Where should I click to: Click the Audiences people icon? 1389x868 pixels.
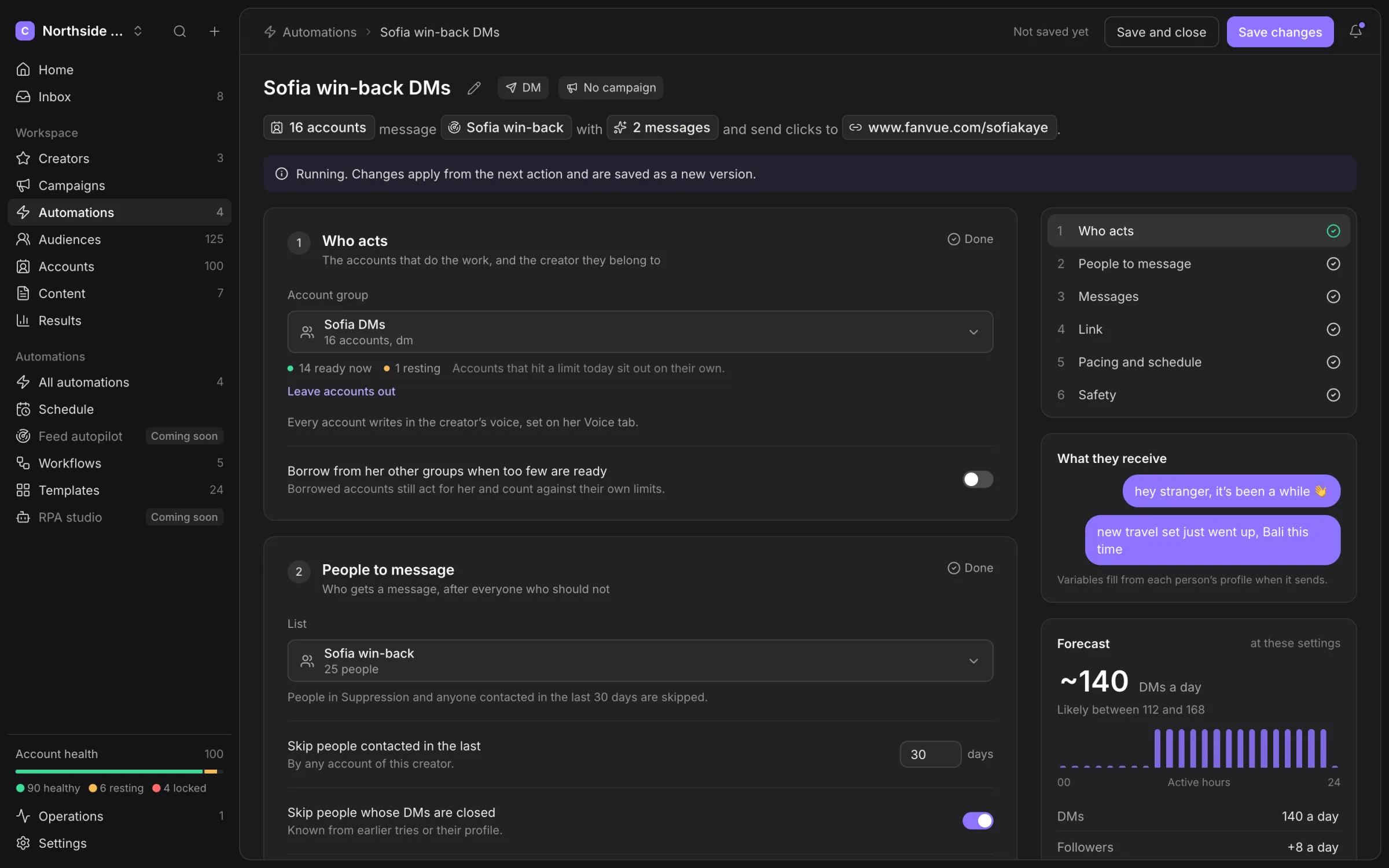(x=23, y=239)
